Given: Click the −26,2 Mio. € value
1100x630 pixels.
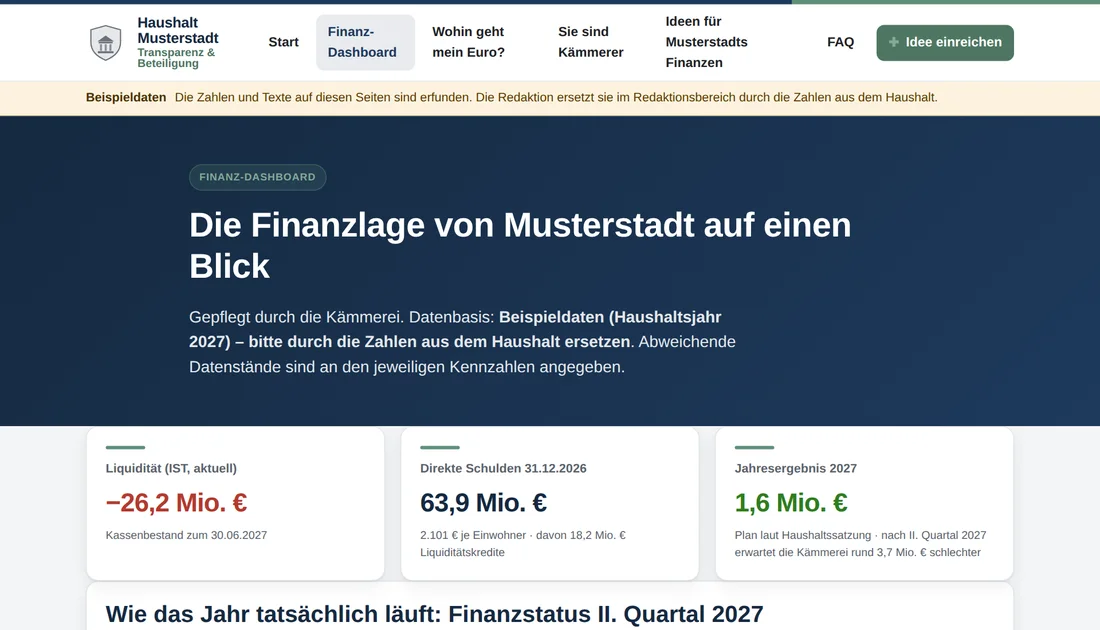Looking at the screenshot, I should click(x=176, y=502).
